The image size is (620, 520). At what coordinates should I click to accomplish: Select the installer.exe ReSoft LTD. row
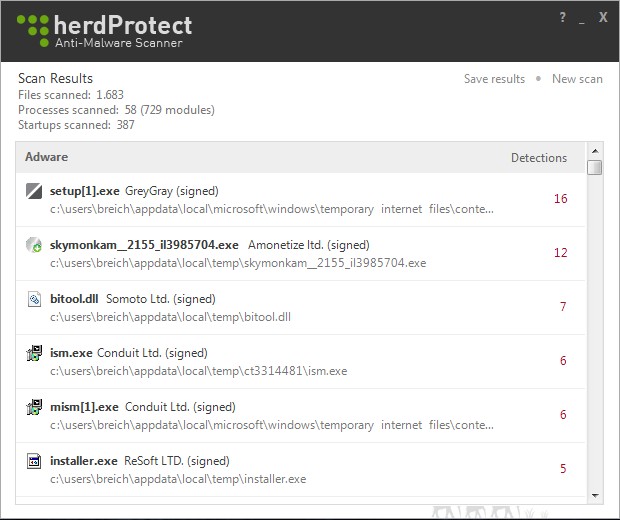[x=300, y=470]
